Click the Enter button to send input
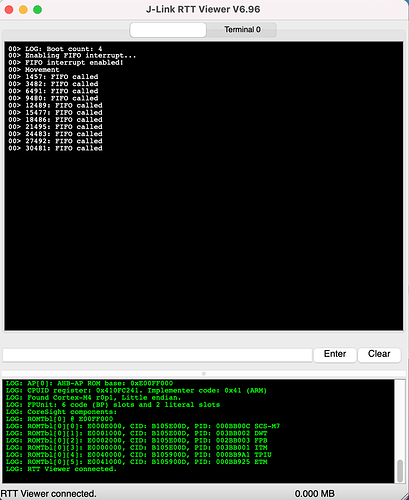This screenshot has width=409, height=500. click(335, 354)
